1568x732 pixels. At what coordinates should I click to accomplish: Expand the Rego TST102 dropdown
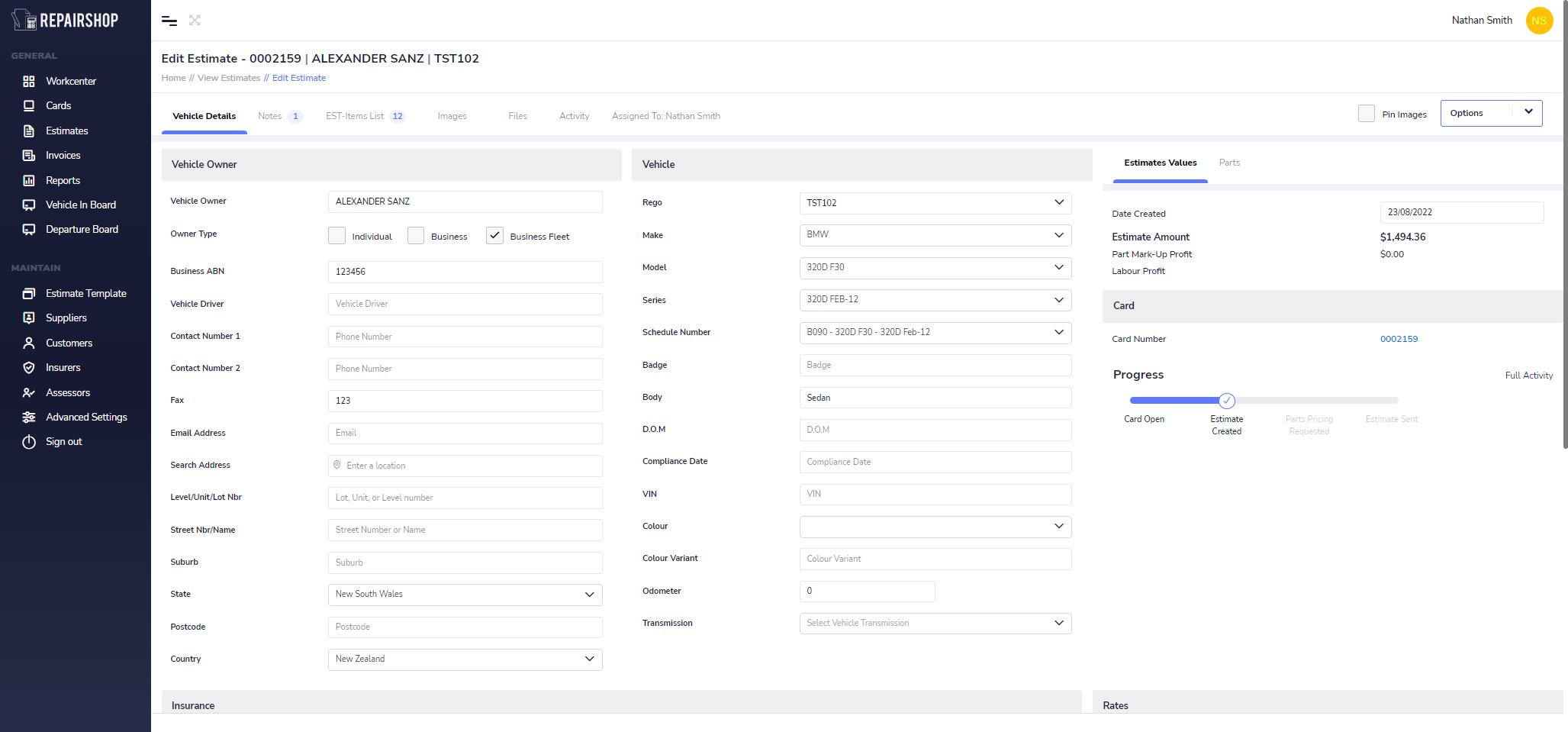935,202
